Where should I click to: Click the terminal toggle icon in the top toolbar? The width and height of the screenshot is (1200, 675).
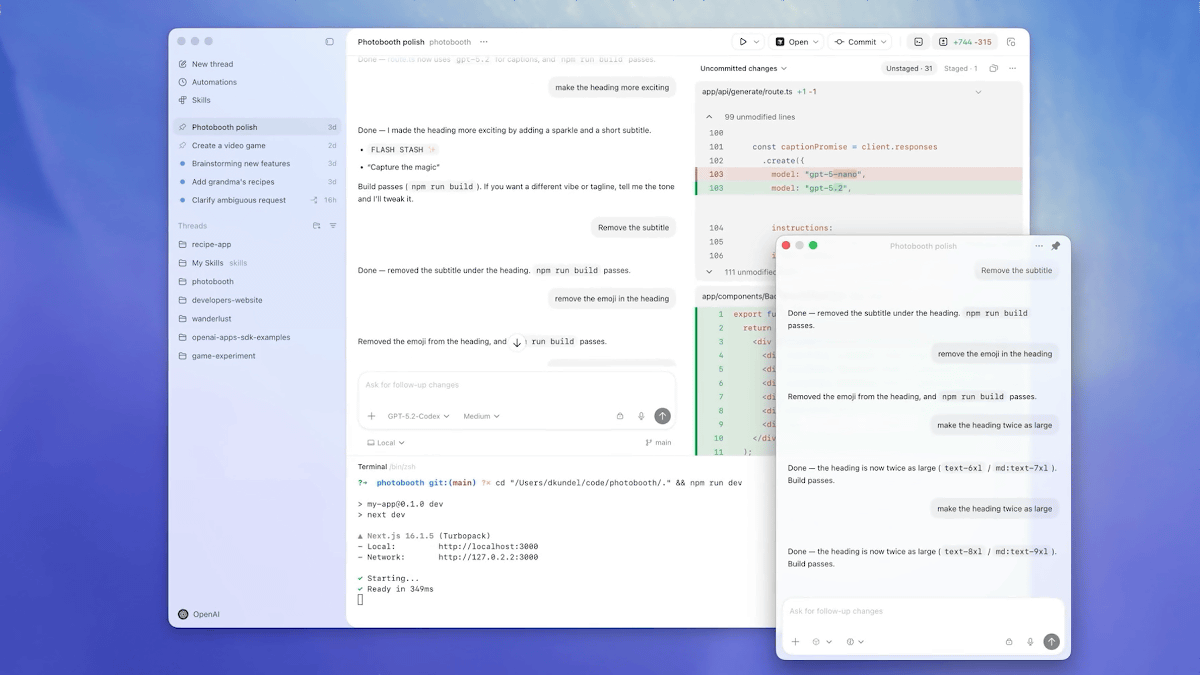point(918,42)
